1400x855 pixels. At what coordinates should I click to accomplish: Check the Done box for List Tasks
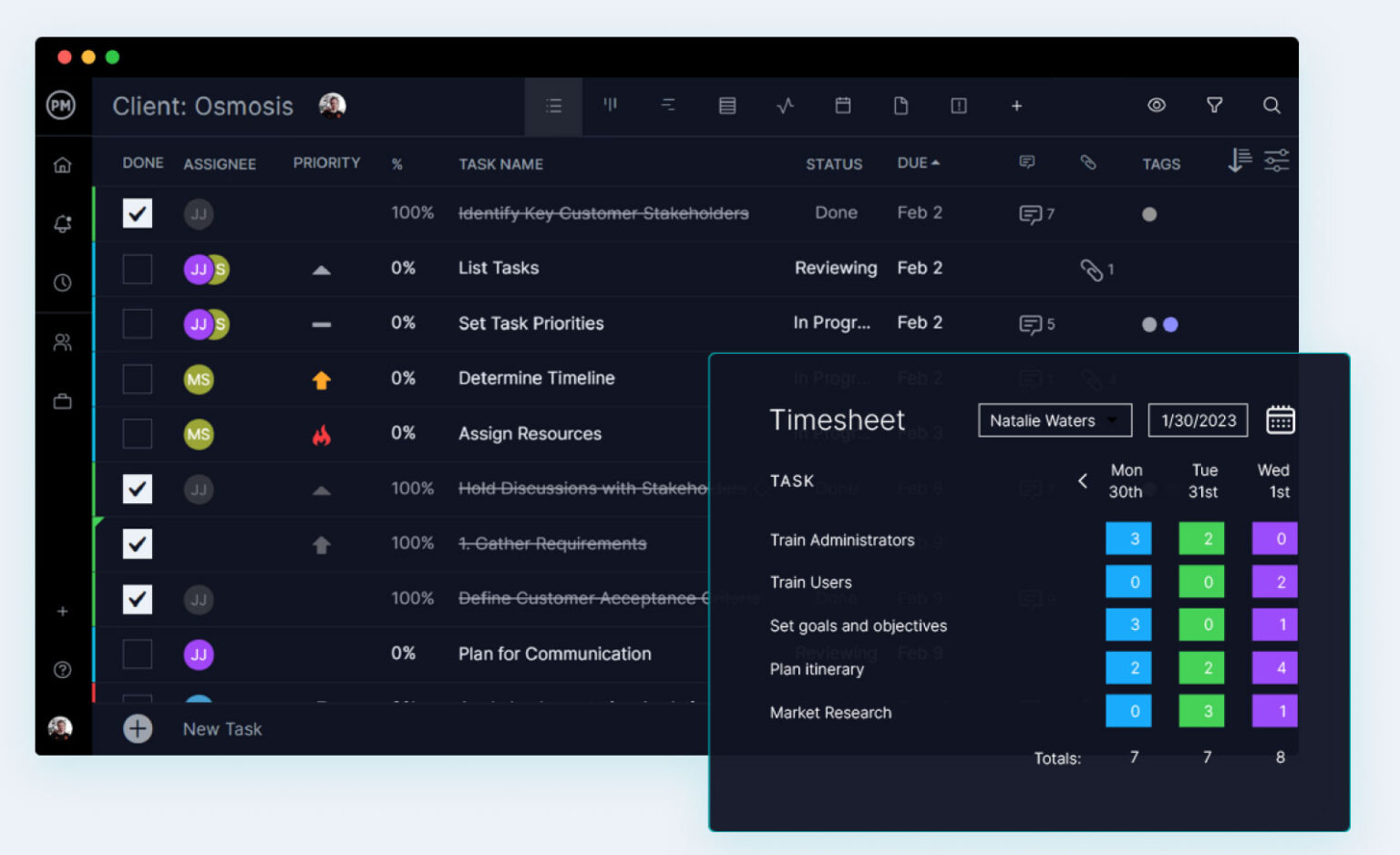coord(137,268)
